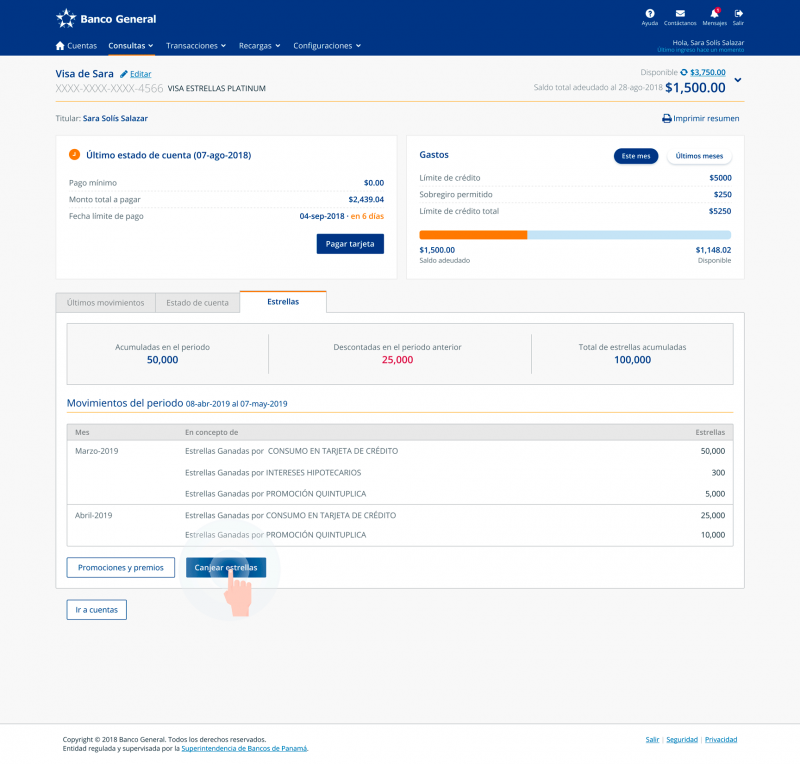Image resolution: width=800 pixels, height=764 pixels.
Task: Click the Canjear estrellas button
Action: click(226, 567)
